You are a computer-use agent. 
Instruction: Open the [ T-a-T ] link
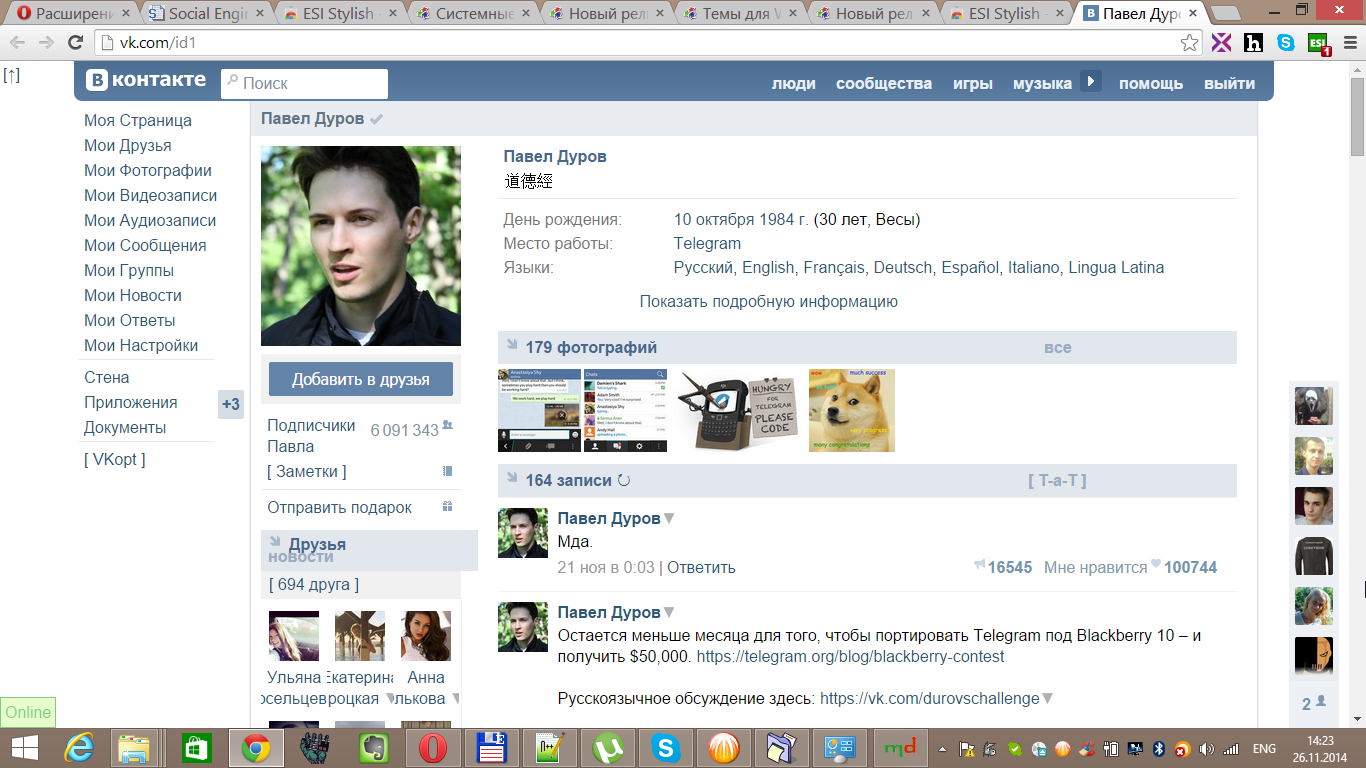pos(1057,480)
